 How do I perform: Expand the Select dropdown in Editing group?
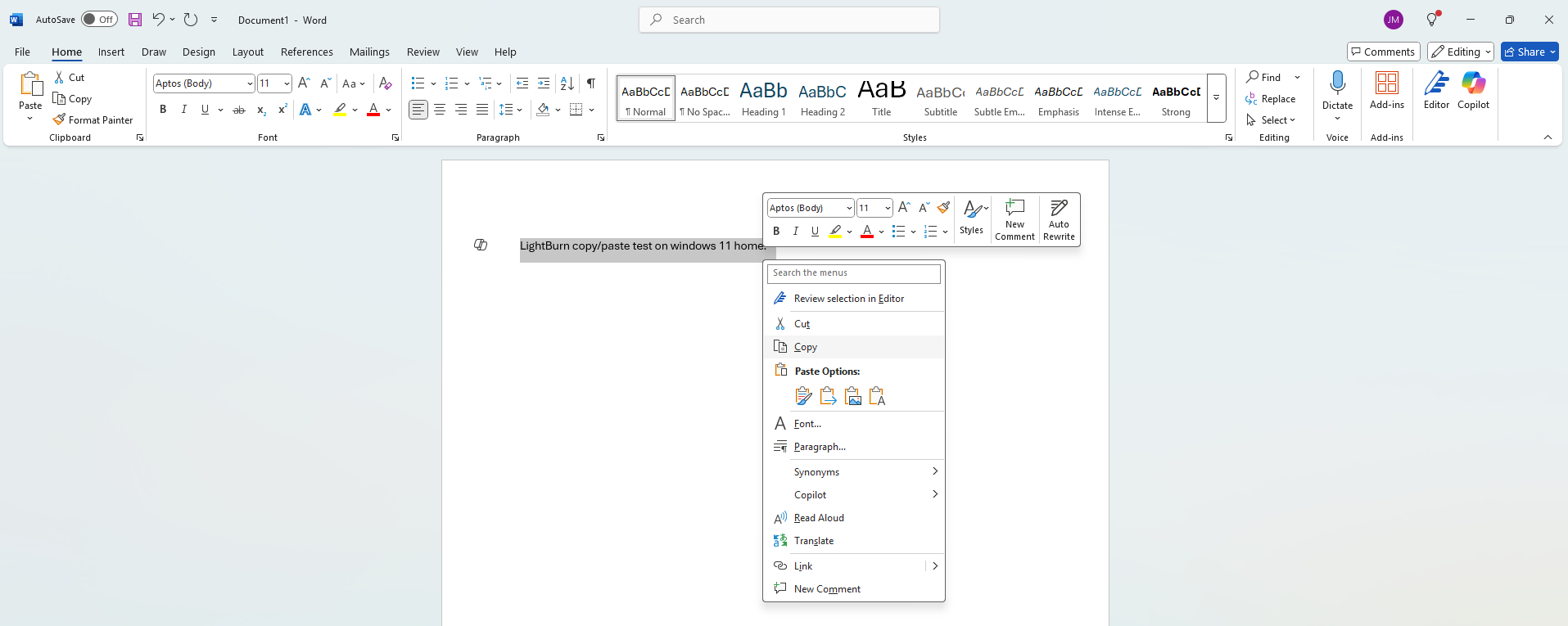[x=1272, y=119]
